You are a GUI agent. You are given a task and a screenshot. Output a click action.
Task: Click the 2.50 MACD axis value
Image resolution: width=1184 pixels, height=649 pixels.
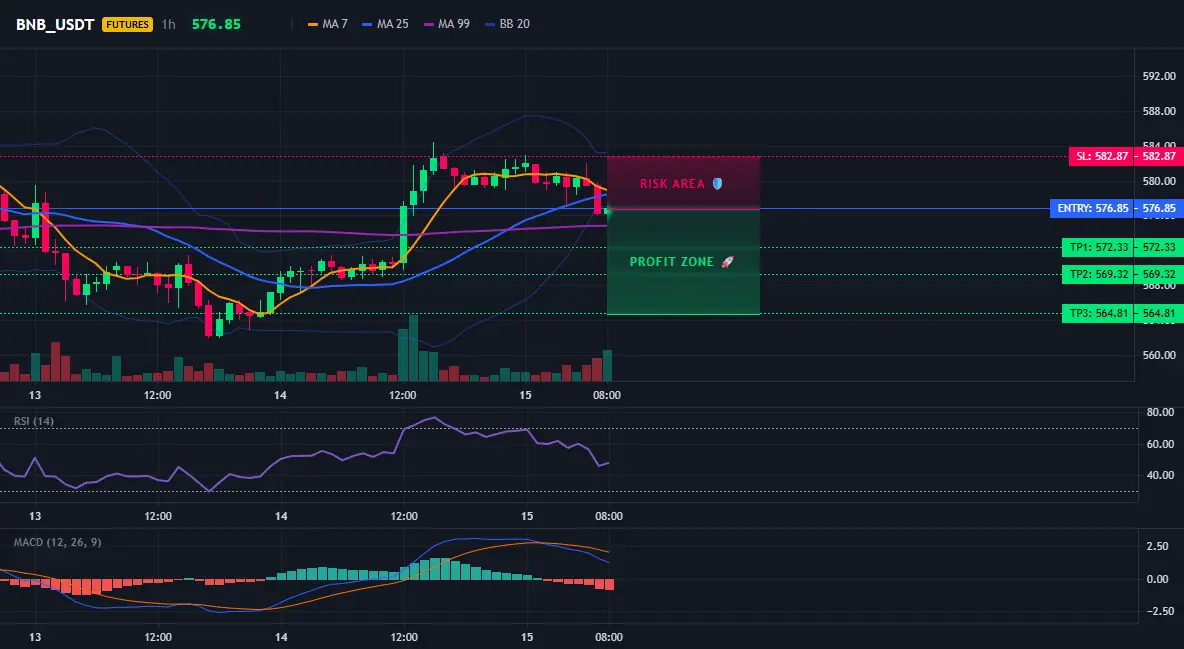tap(1157, 546)
